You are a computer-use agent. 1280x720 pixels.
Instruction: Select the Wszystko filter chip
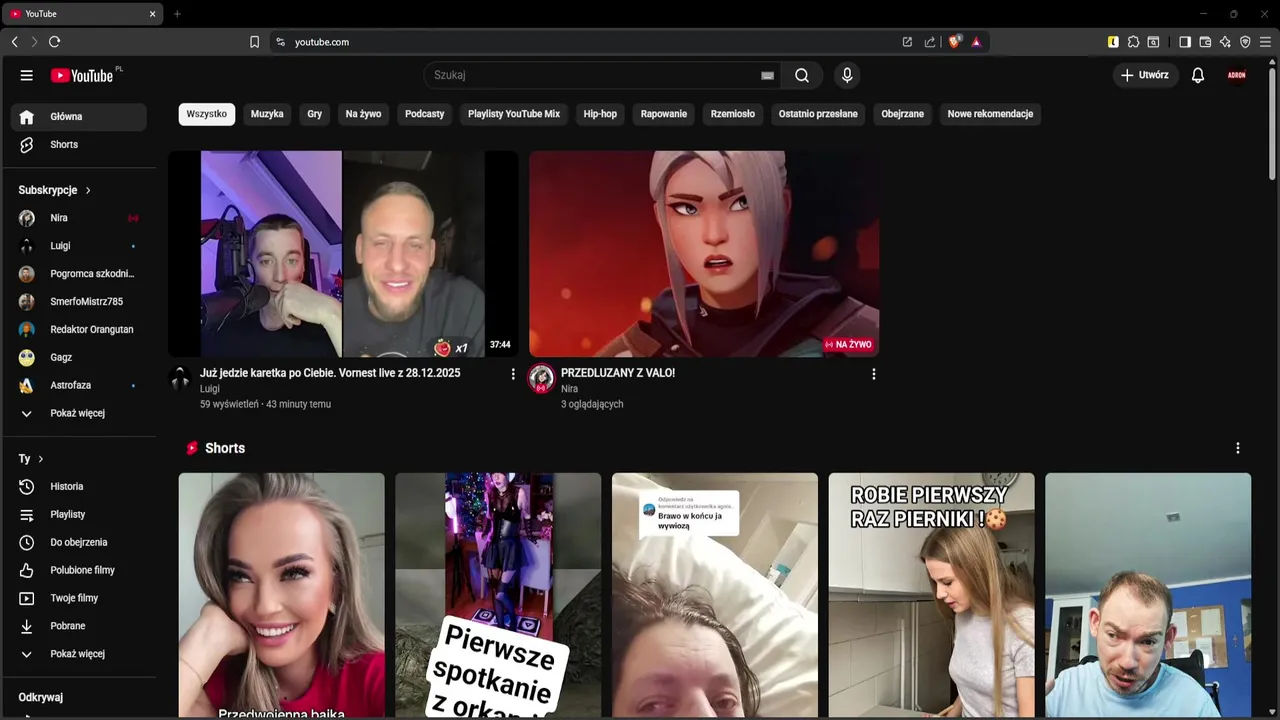pos(207,114)
